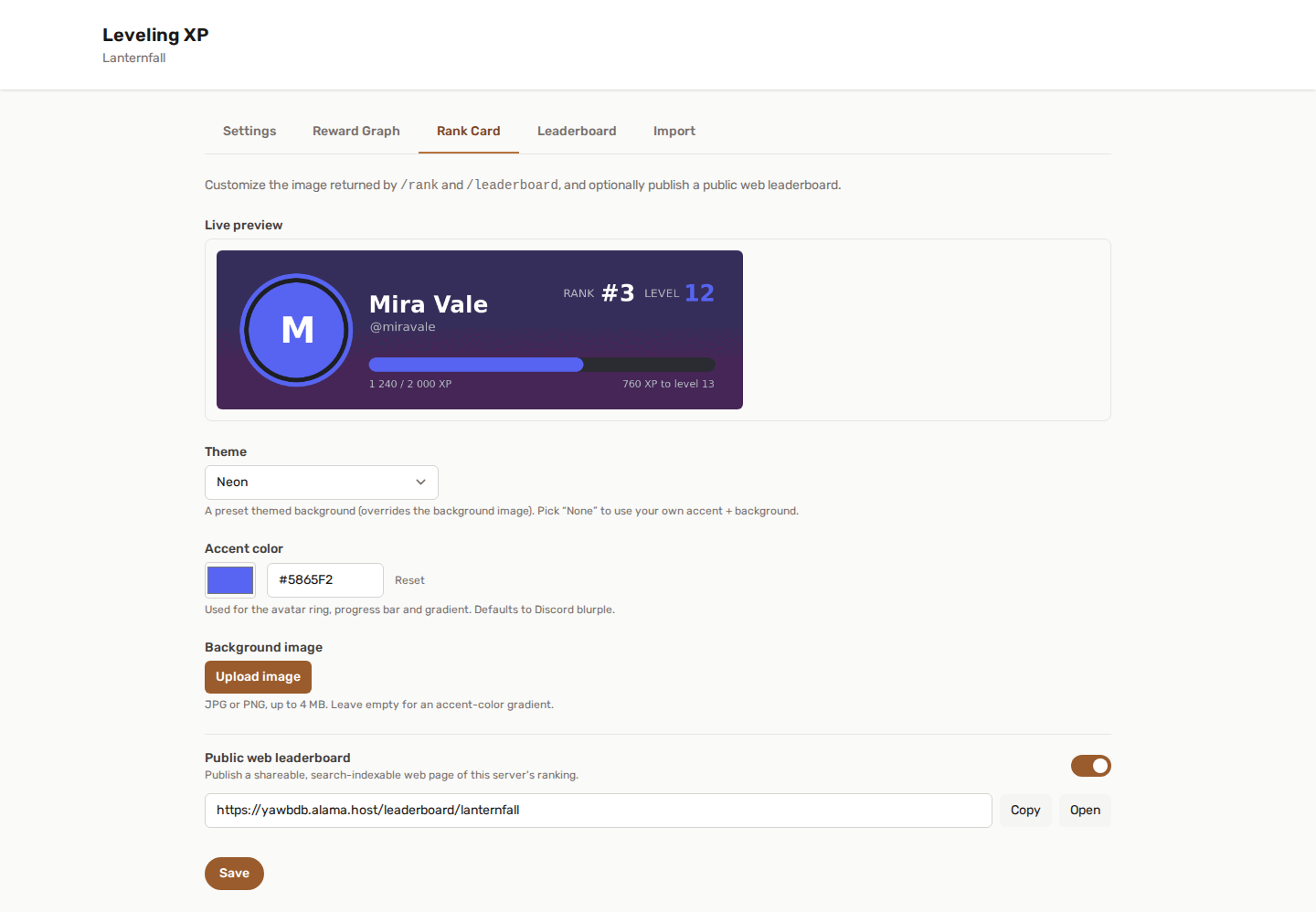
Task: Click the #5865F2 hex color field
Action: (325, 580)
